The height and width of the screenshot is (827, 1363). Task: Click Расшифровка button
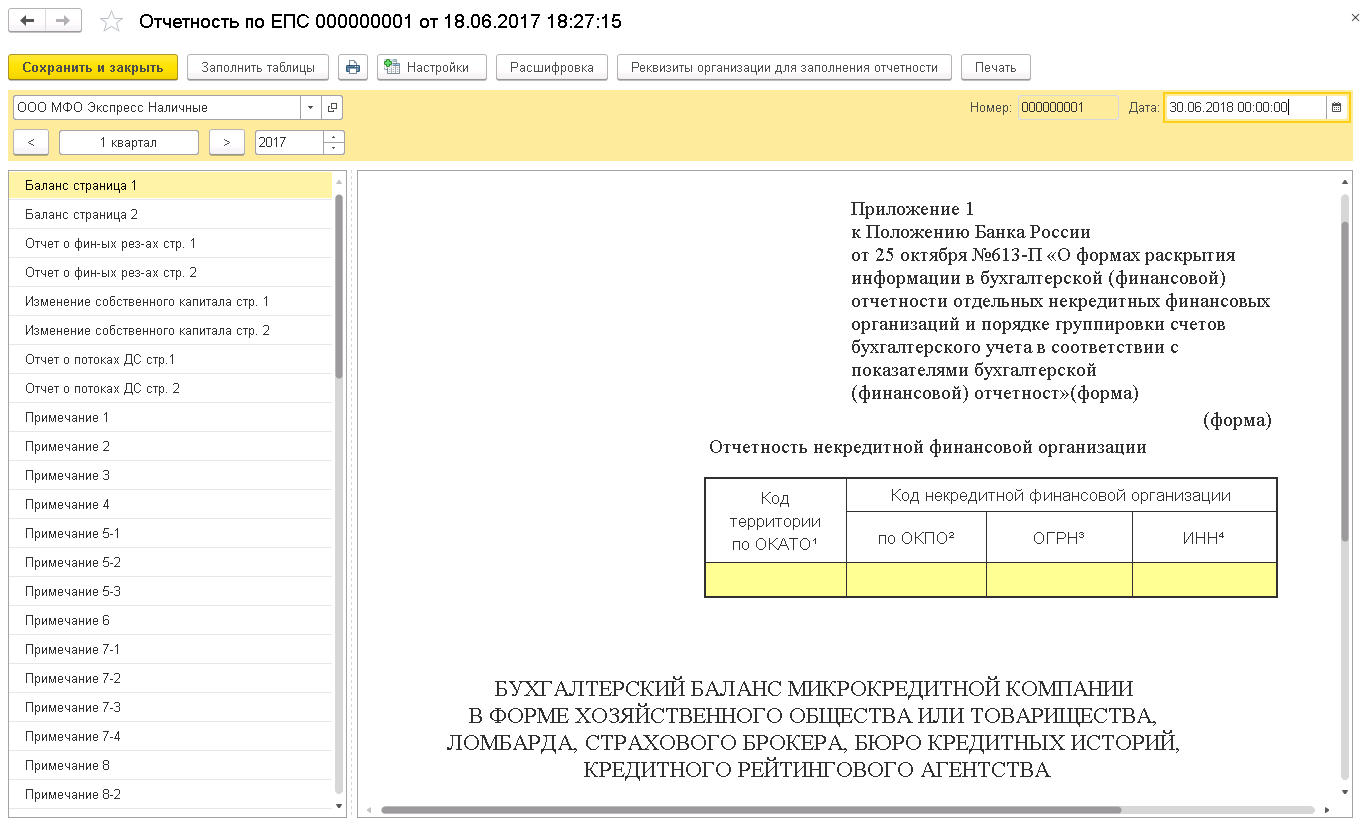point(552,68)
